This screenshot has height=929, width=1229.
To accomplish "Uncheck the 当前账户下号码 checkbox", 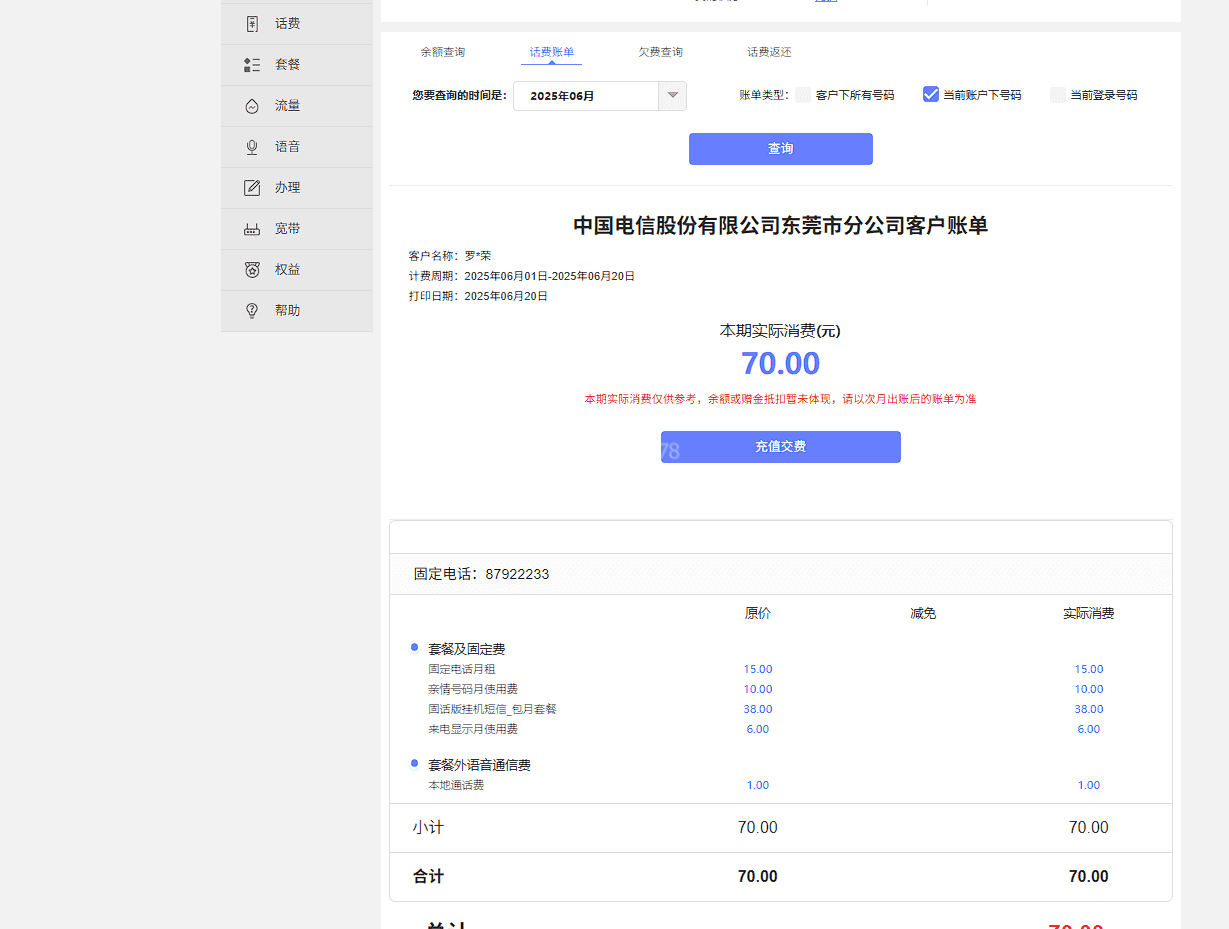I will (931, 94).
